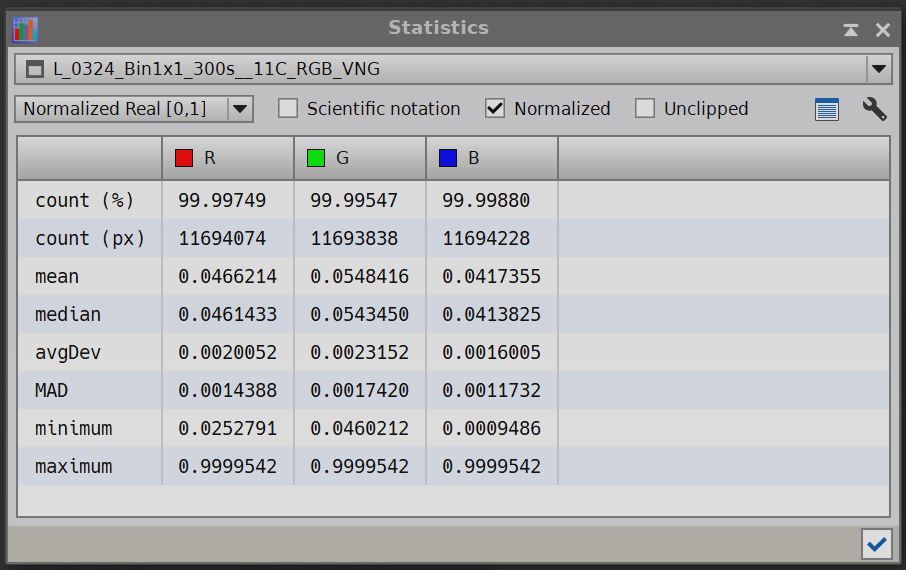Click pixel count 11694228

[486, 238]
